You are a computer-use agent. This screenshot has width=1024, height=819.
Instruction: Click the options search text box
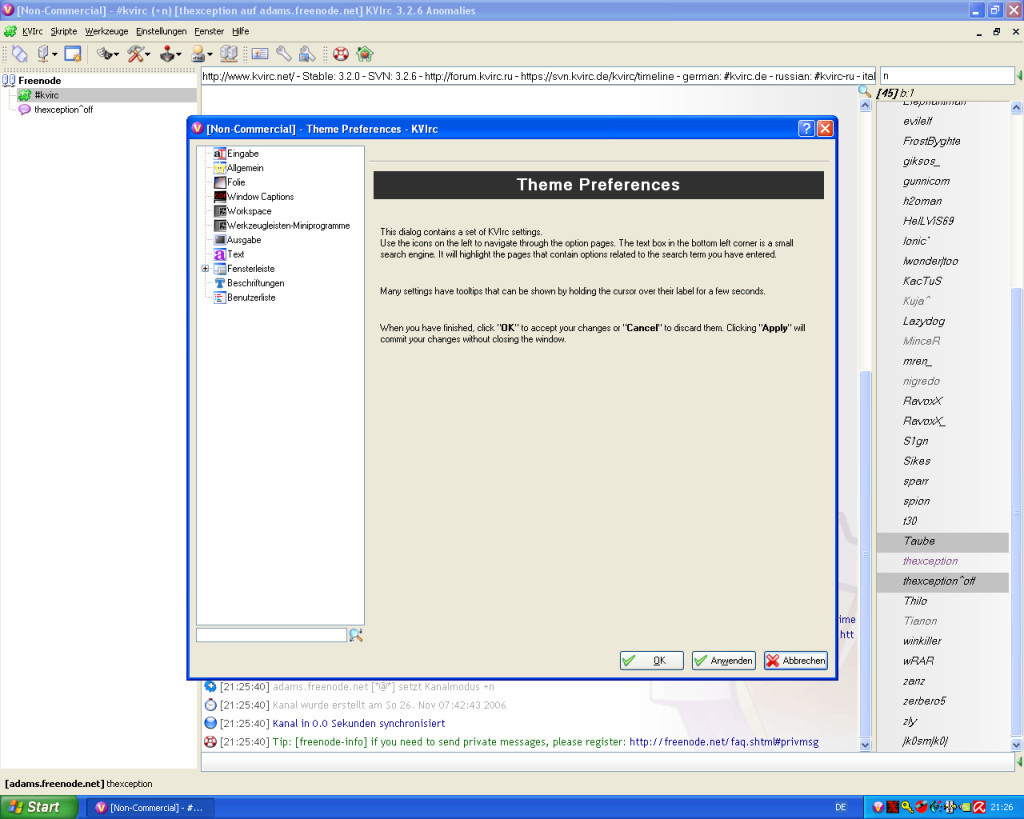tap(271, 635)
